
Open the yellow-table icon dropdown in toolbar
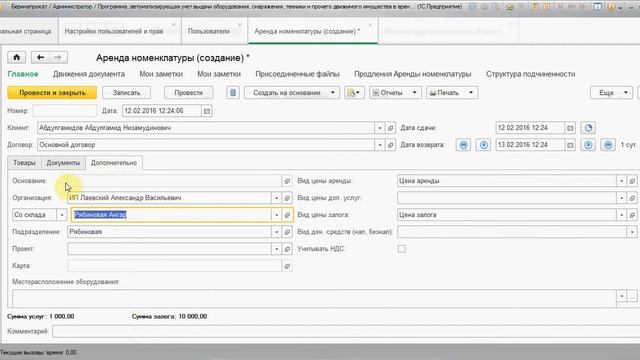(354, 93)
